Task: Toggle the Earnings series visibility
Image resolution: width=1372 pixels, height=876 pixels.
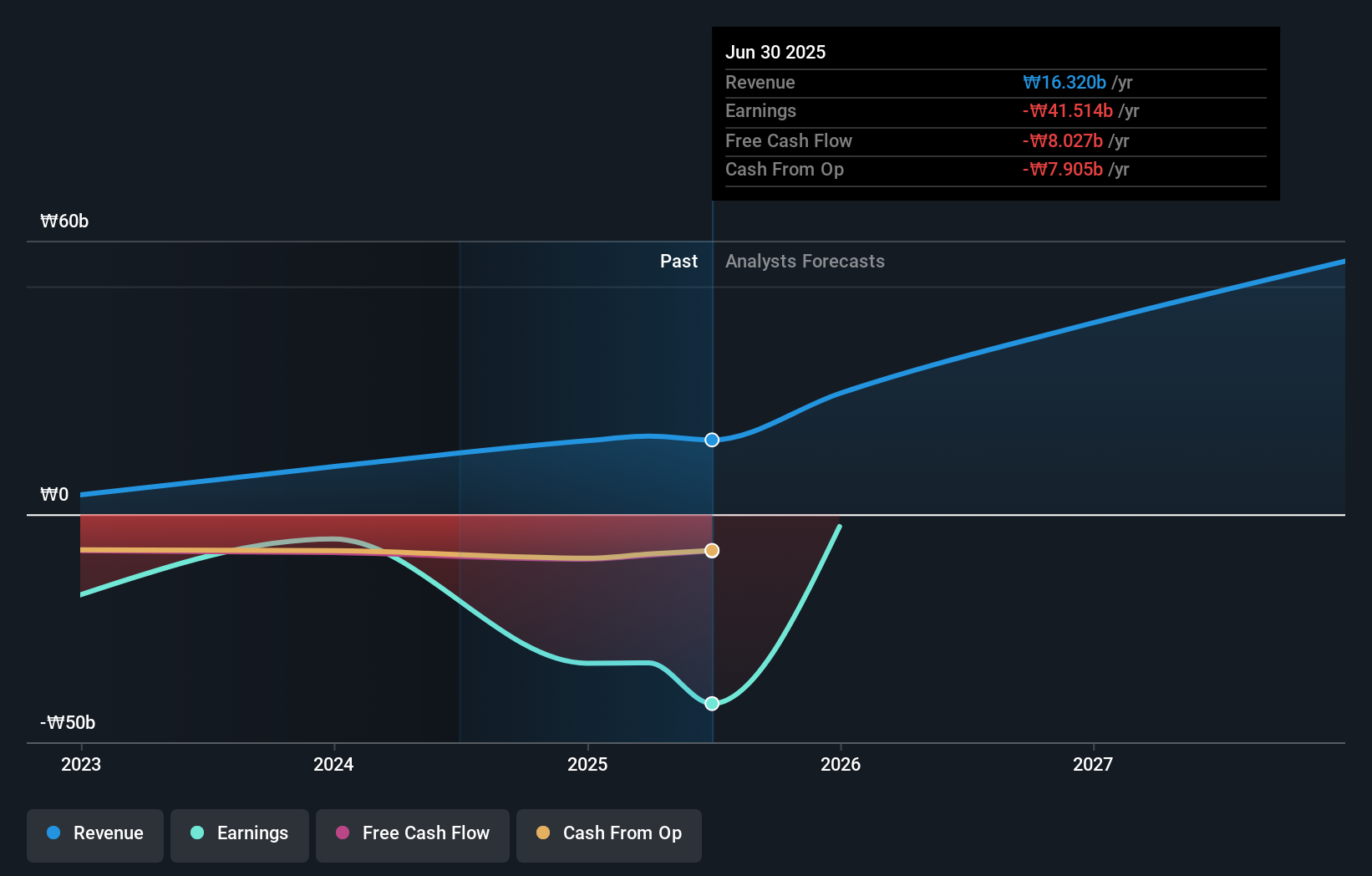Action: 240,834
